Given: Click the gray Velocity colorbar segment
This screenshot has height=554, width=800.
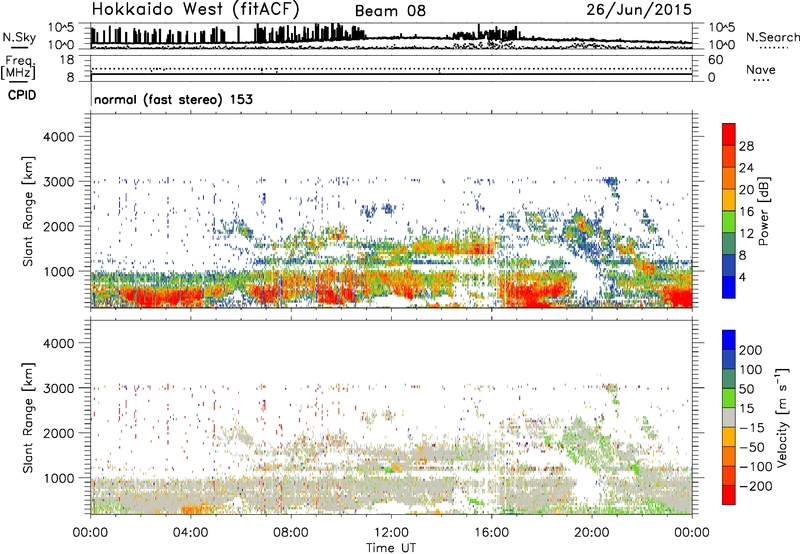Looking at the screenshot, I should point(729,417).
